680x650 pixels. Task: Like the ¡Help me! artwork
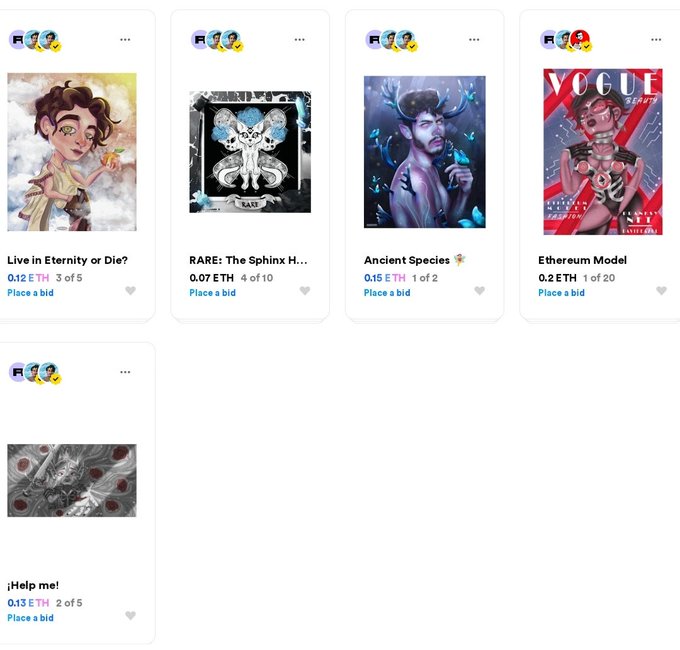click(131, 615)
